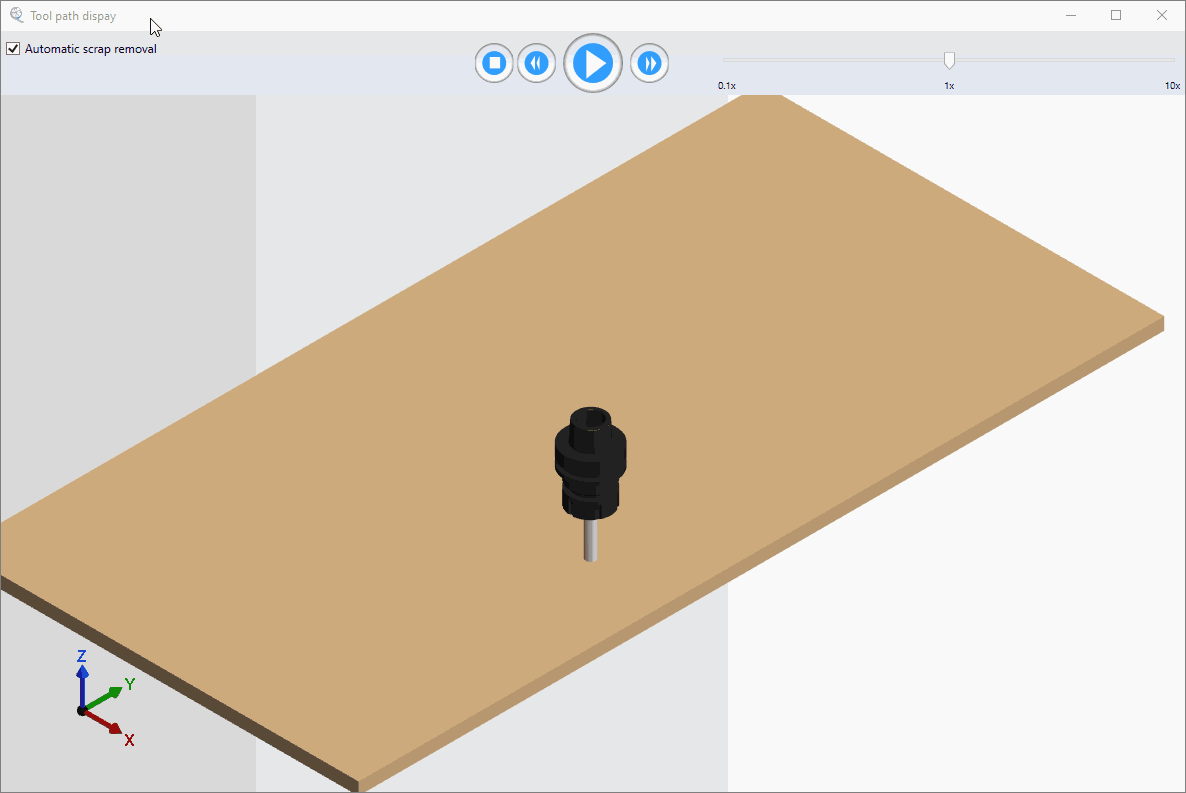
Task: Click the Tool path display window icon
Action: click(17, 15)
